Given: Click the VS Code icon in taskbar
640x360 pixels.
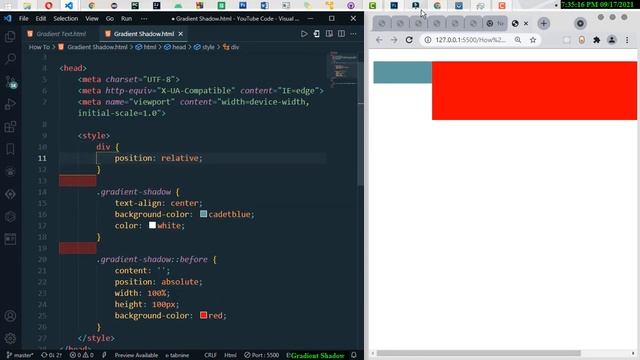Looking at the screenshot, I should coord(69,5).
